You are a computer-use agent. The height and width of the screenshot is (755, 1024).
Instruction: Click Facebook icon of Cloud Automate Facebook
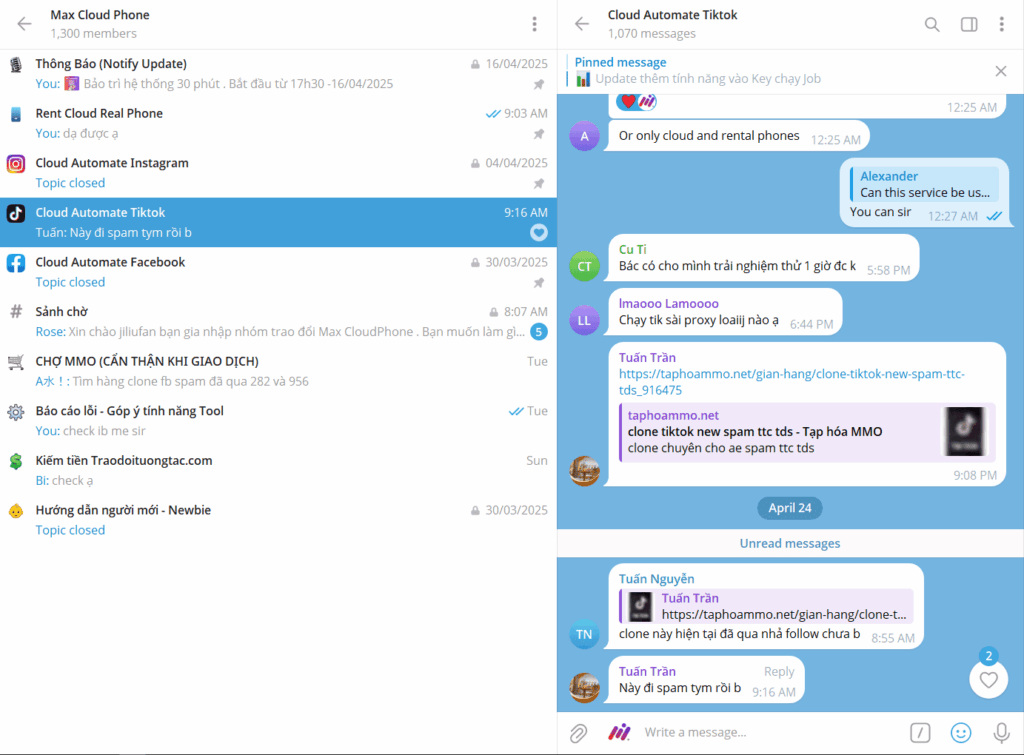[x=16, y=263]
